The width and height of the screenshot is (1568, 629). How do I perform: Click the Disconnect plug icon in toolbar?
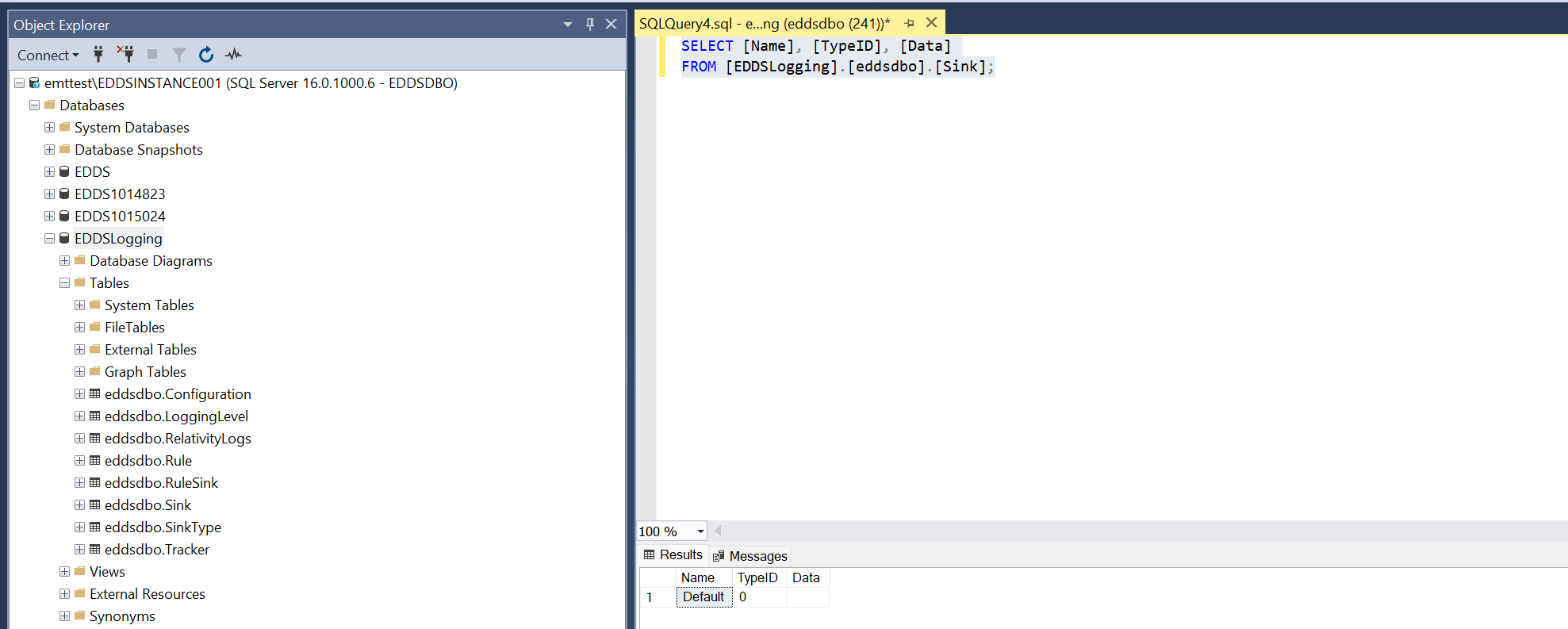125,54
